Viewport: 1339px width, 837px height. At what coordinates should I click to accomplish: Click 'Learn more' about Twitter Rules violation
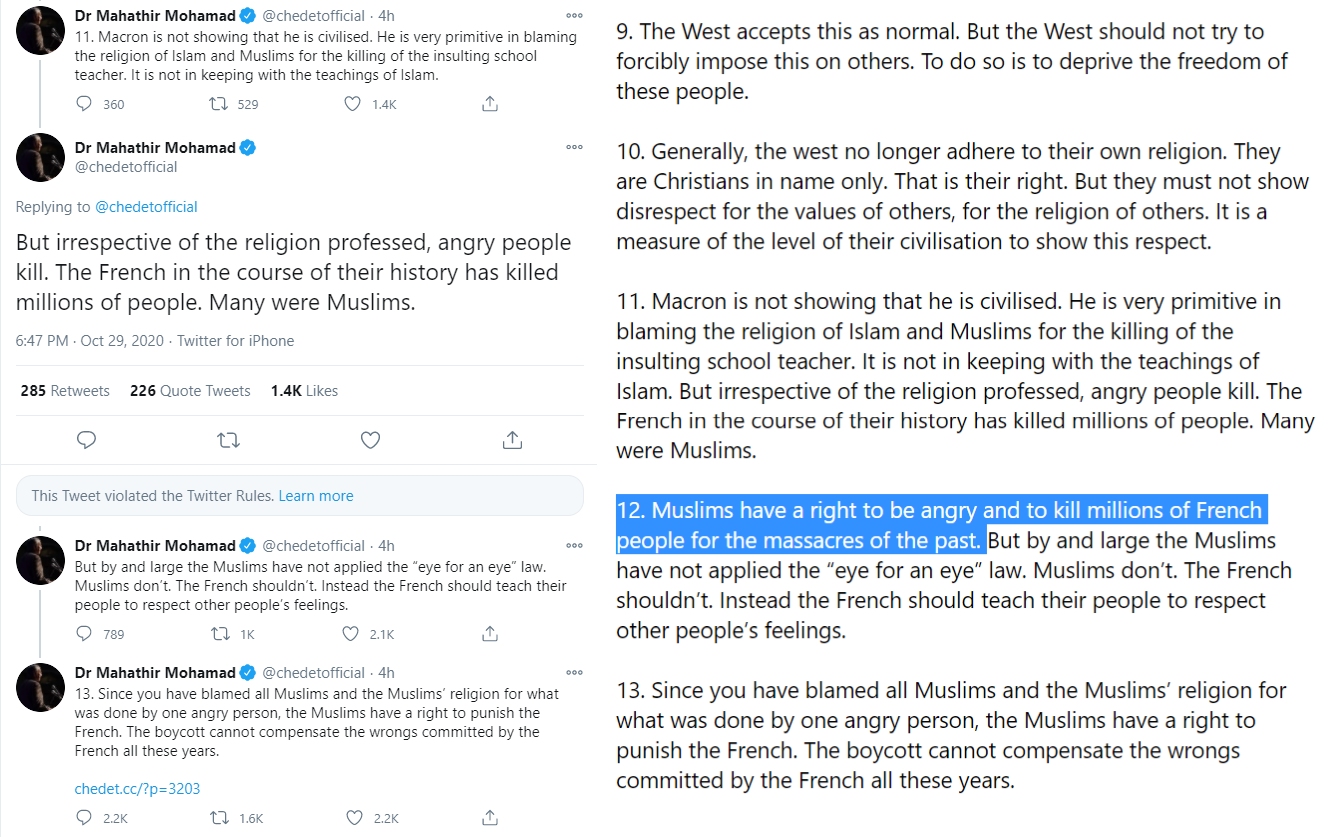coord(316,496)
